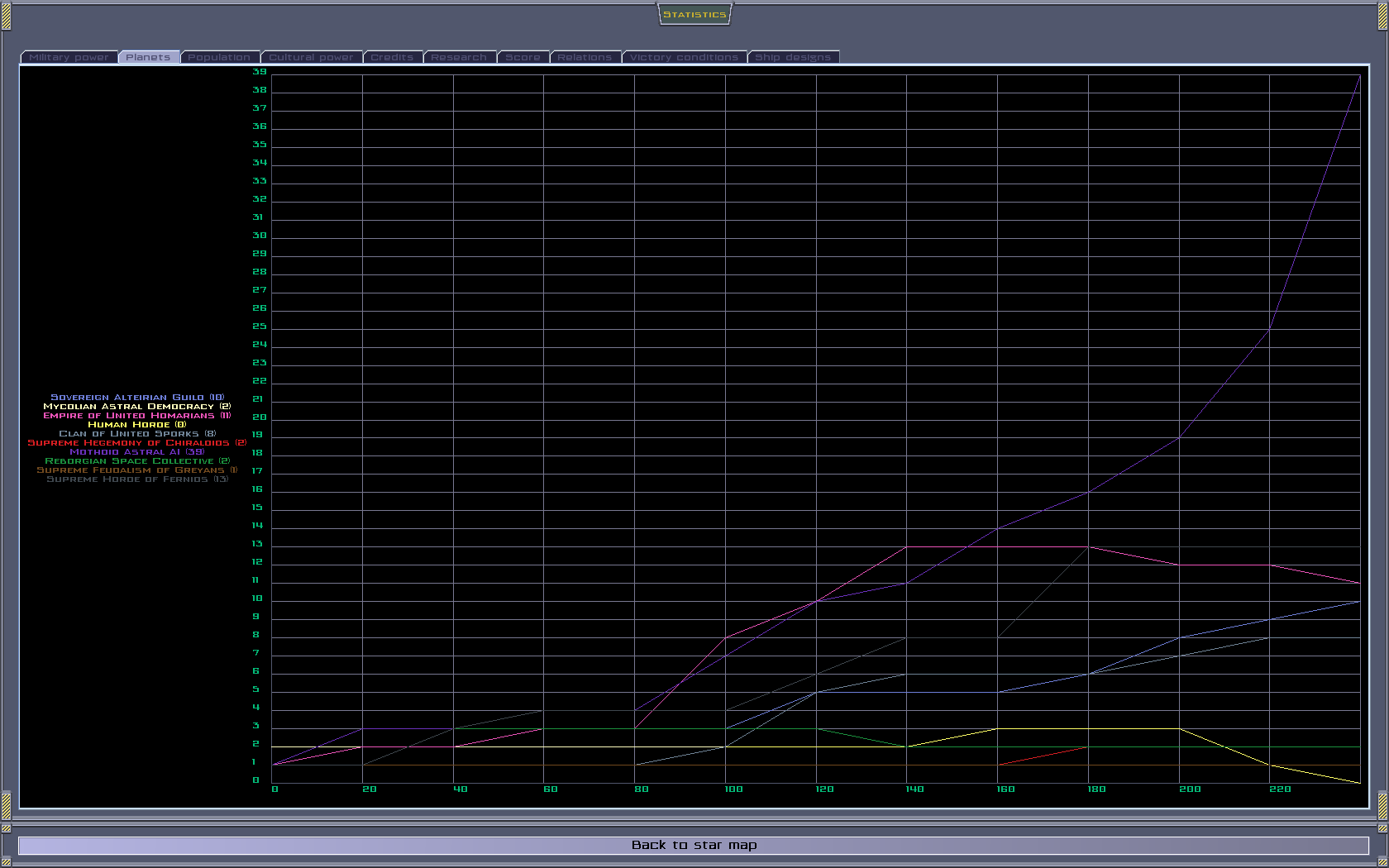Click Sovereign Alteirian Guild legend entry
Screen dimensions: 1389x868
pyautogui.click(x=137, y=398)
